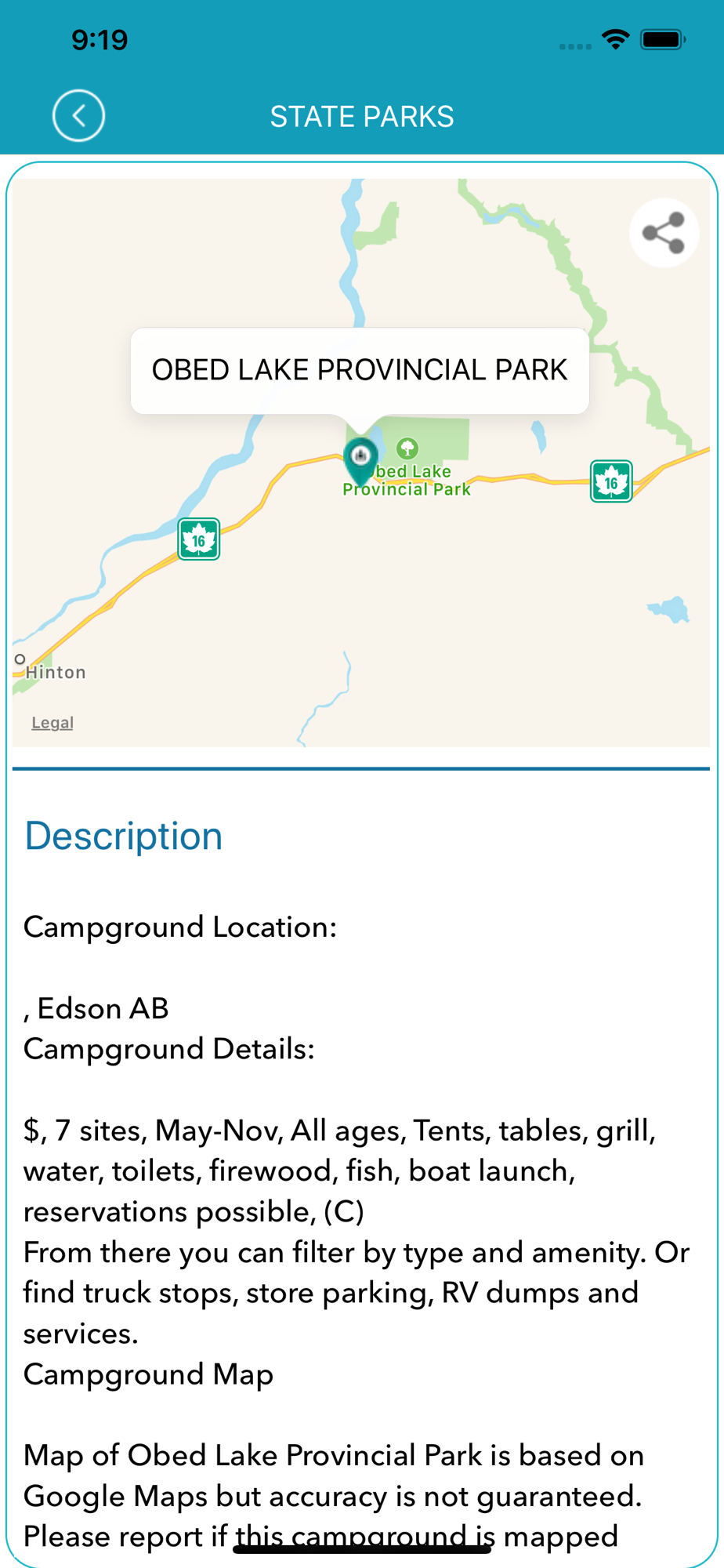The height and width of the screenshot is (1568, 724).
Task: Click the Campground Details: text
Action: click(x=169, y=1049)
